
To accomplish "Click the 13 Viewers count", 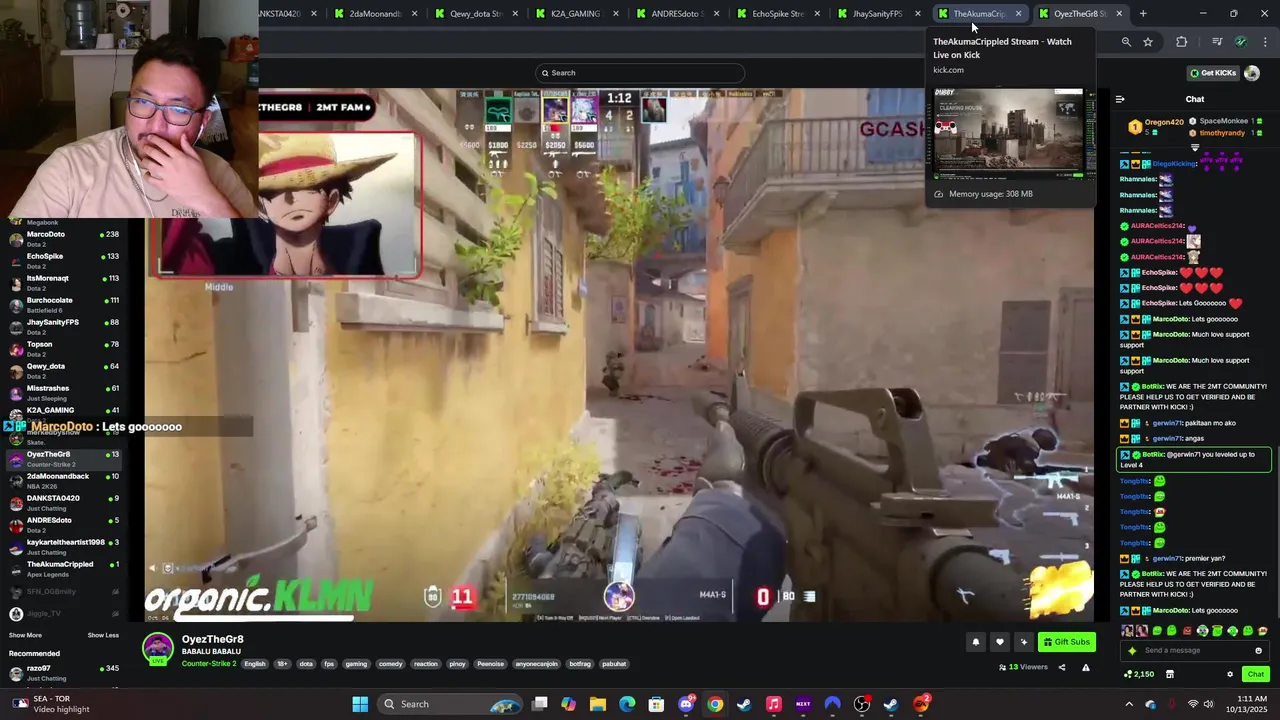I will [1024, 667].
